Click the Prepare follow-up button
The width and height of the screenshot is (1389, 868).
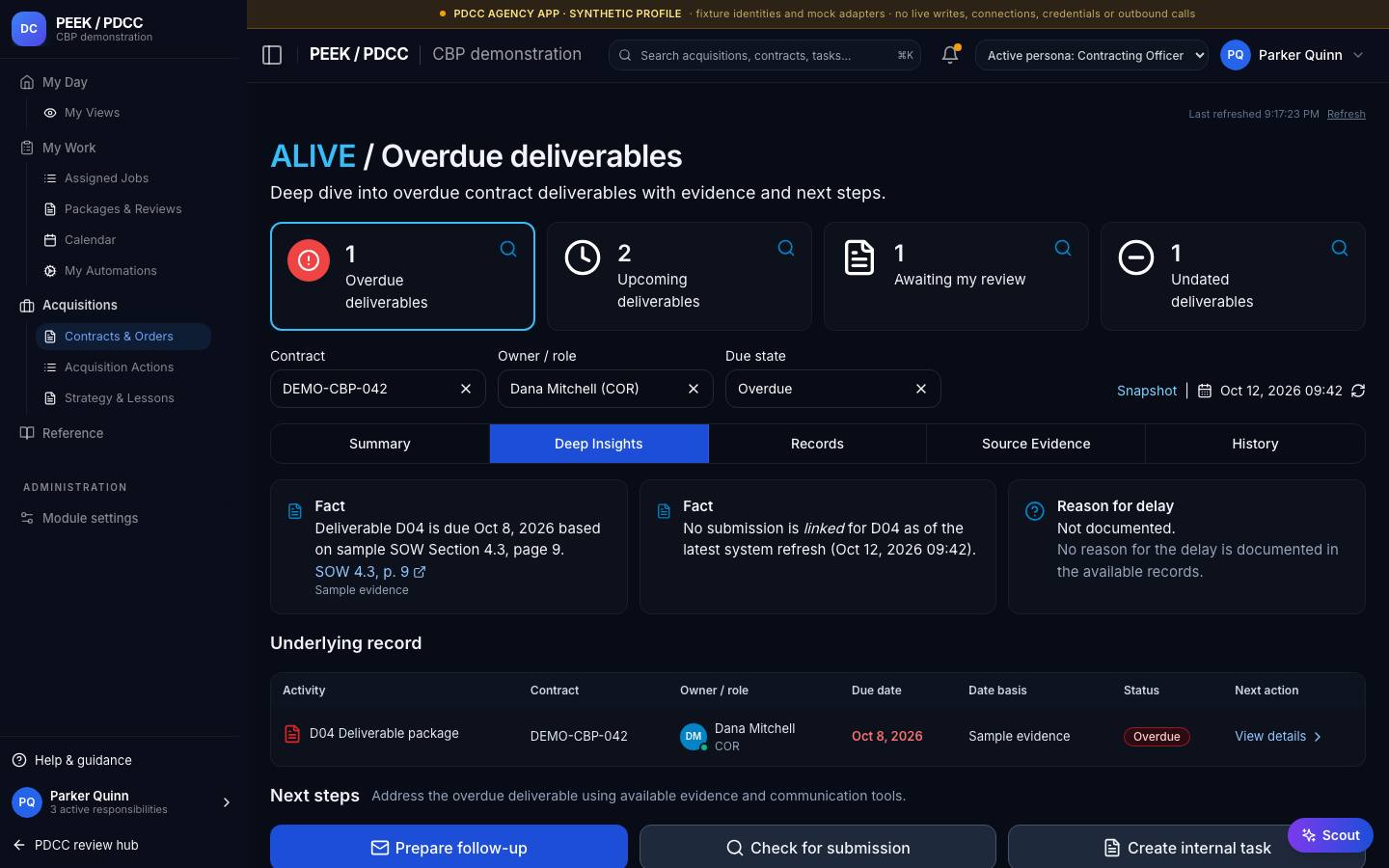449,848
